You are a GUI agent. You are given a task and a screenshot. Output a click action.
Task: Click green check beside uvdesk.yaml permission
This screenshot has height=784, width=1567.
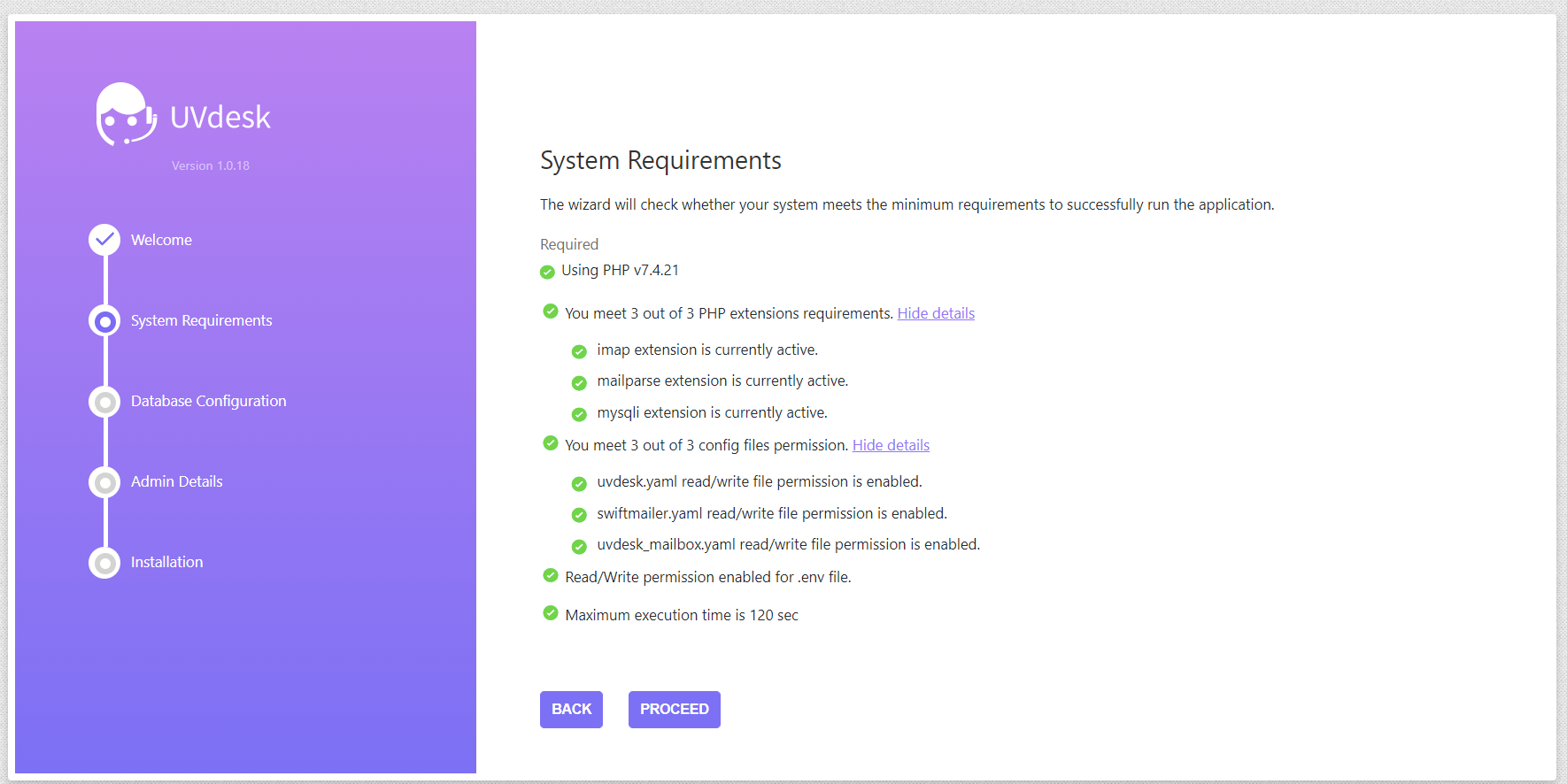click(579, 483)
